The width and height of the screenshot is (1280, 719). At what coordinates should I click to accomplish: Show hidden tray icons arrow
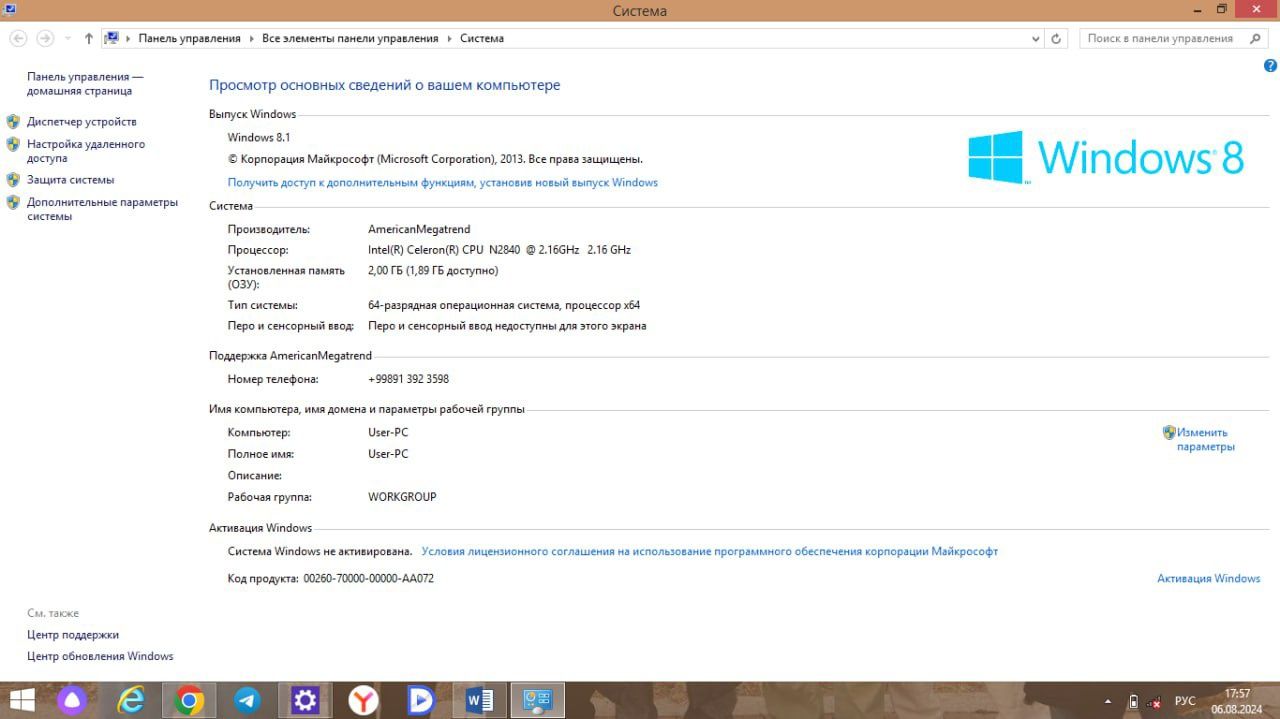click(x=1107, y=702)
